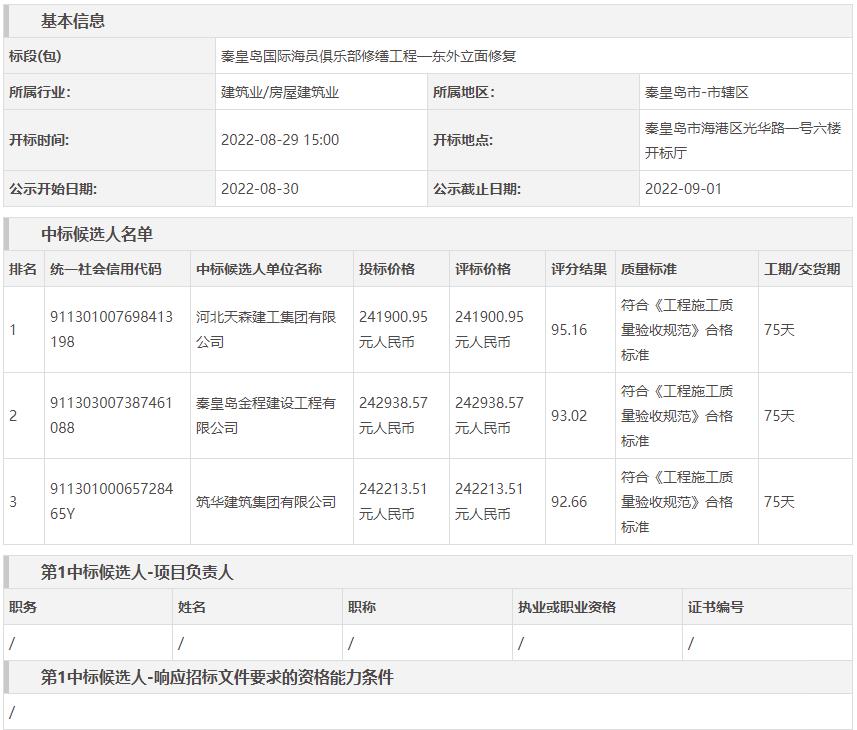
Task: Click the 中标候选人名单 section header
Action: (x=97, y=234)
